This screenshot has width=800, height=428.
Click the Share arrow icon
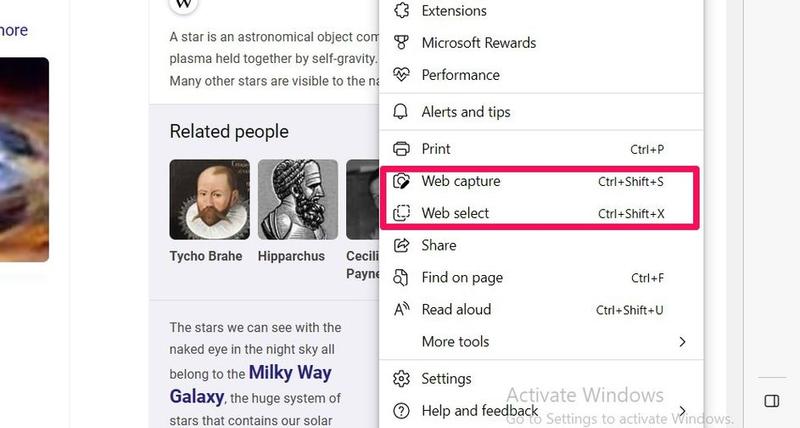tap(402, 245)
